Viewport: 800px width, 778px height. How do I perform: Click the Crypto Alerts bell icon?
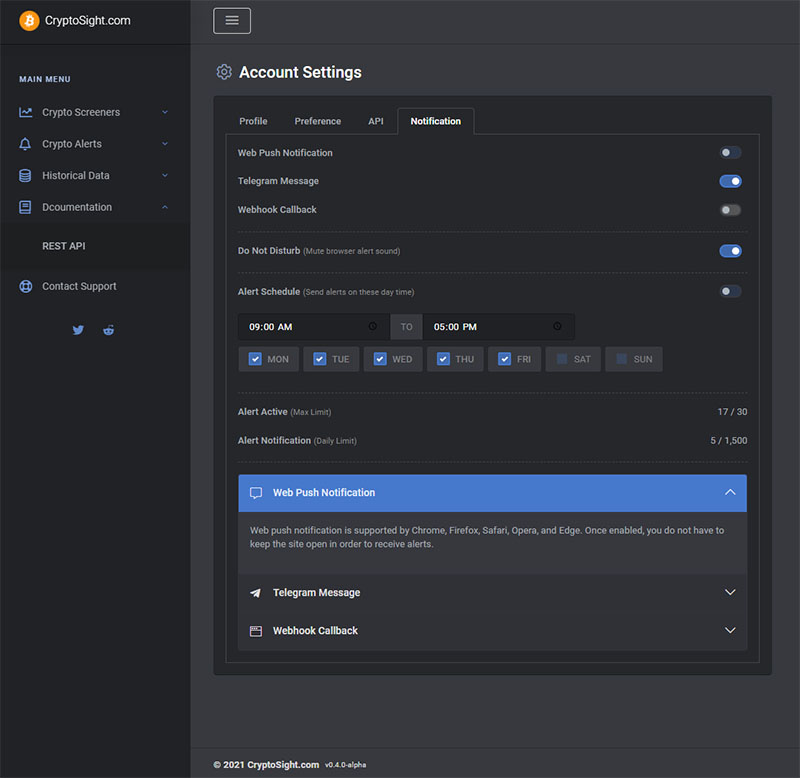click(x=26, y=144)
